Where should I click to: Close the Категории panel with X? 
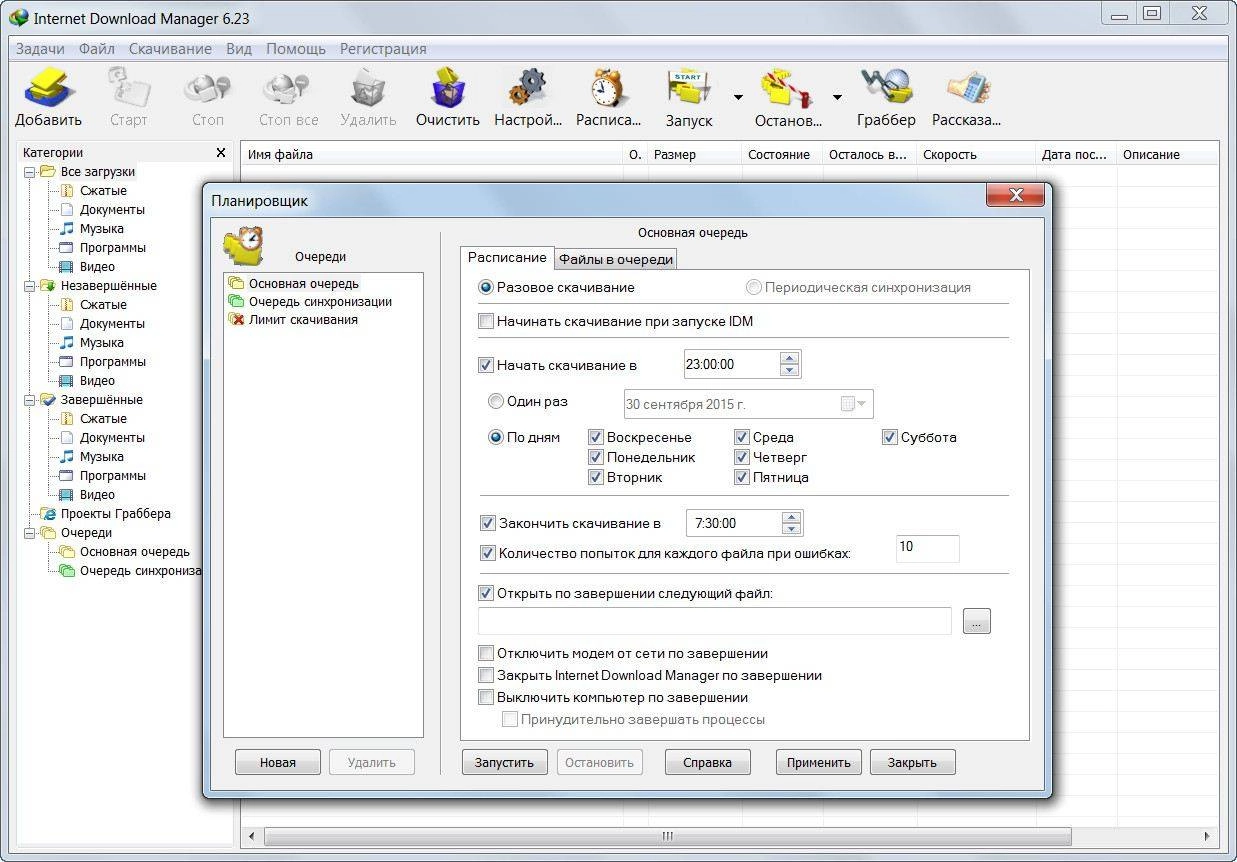point(221,153)
